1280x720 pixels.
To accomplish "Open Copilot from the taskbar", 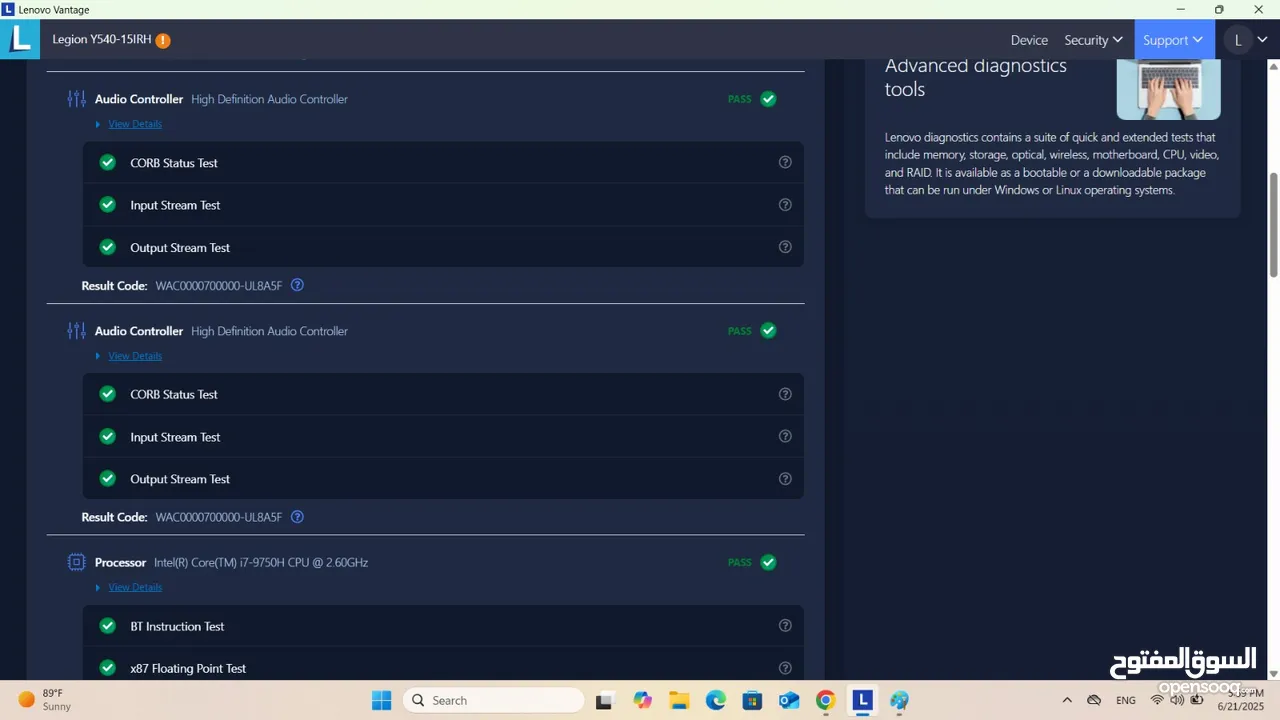I will pos(642,701).
